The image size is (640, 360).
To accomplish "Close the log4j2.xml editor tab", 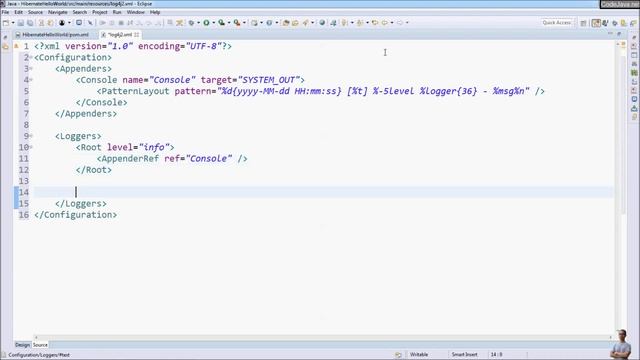I will coord(137,35).
